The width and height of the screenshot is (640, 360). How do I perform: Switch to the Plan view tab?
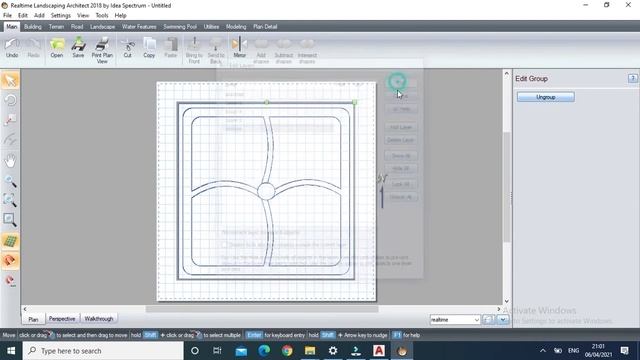point(33,319)
